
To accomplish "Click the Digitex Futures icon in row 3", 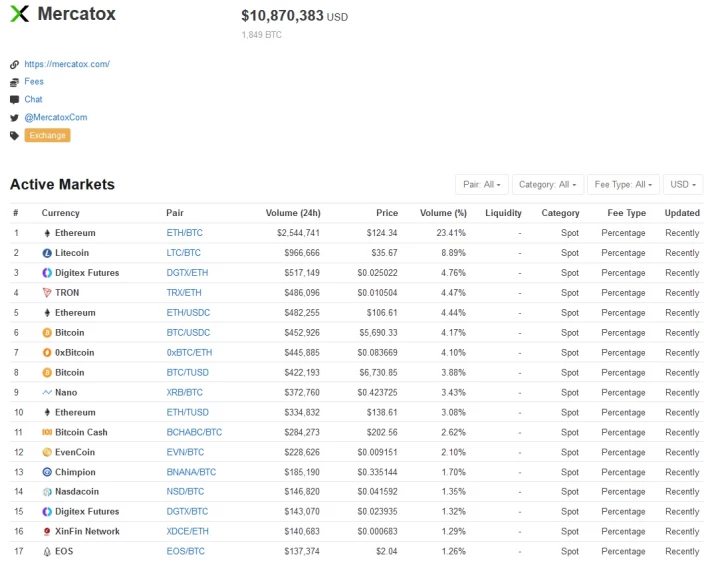I will 47,273.
